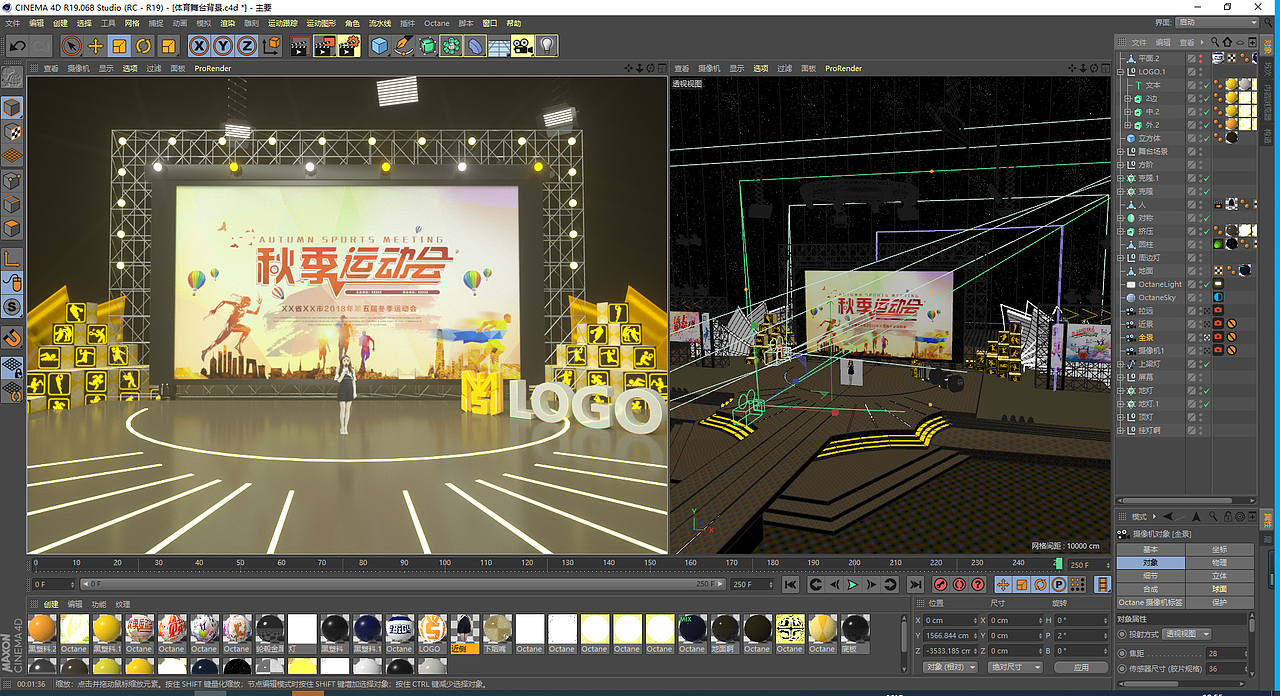Expand the 克隆.1 object
1280x696 pixels.
pos(1121,178)
